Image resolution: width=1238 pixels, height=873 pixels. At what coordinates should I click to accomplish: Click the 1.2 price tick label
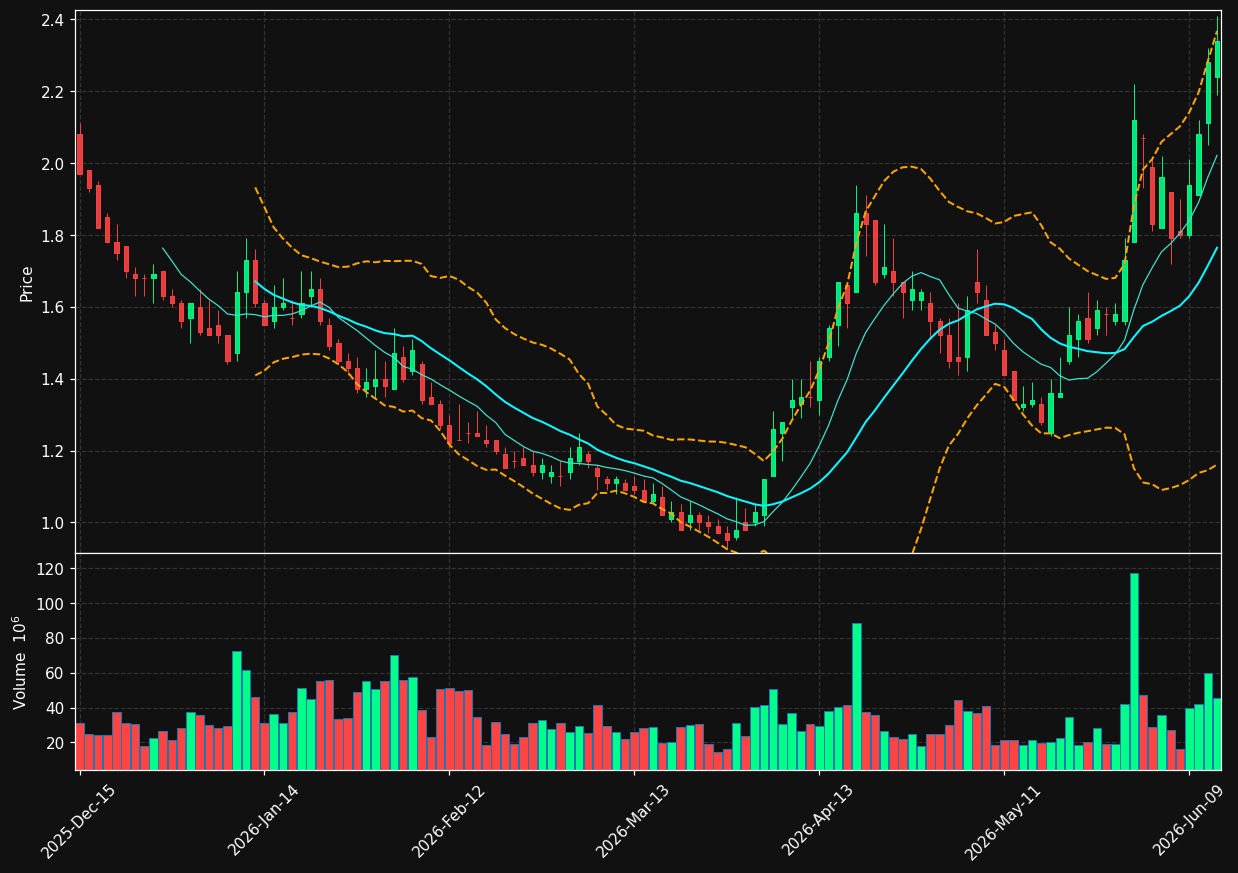pos(55,451)
